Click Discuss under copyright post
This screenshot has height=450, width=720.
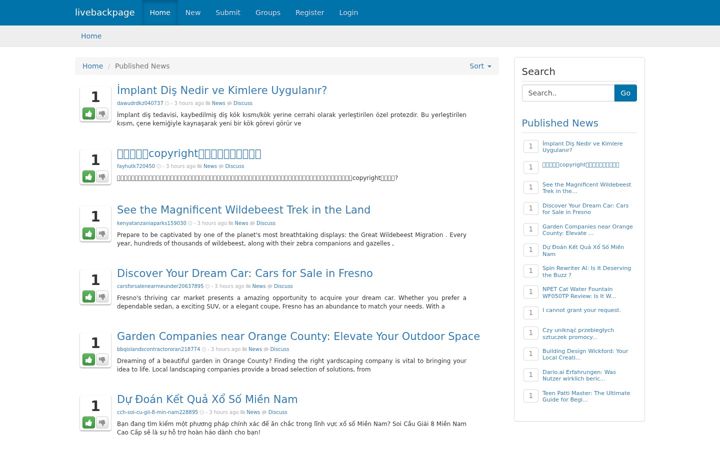point(234,166)
